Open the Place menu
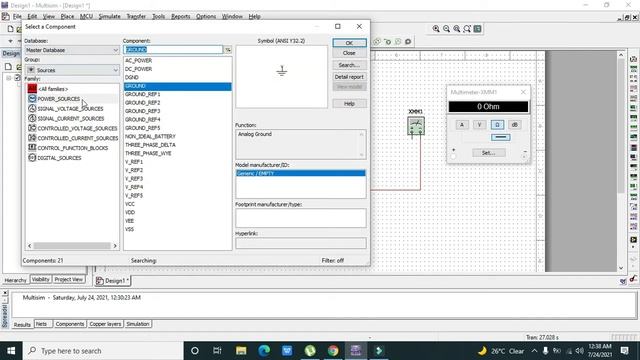Image resolution: width=640 pixels, height=360 pixels. pyautogui.click(x=67, y=16)
